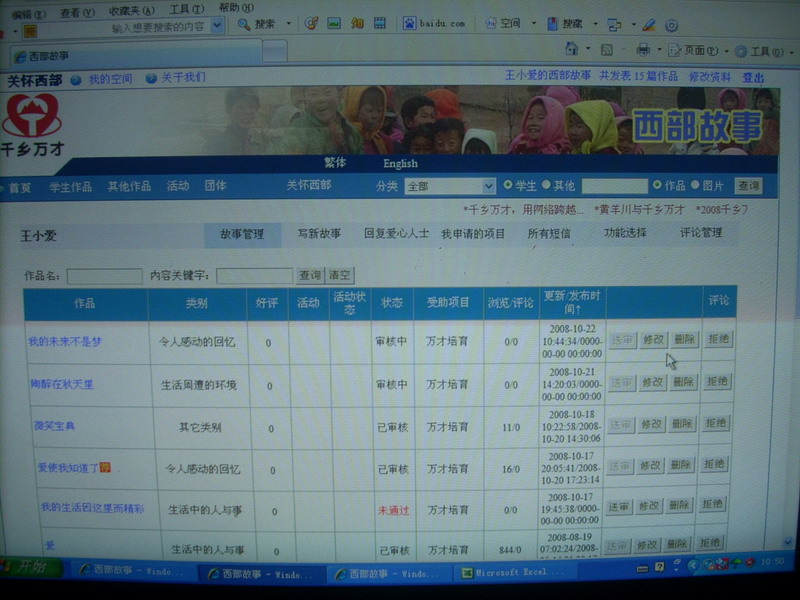Image resolution: width=800 pixels, height=600 pixels.
Task: Switch site language to 繁体
Action: (335, 163)
